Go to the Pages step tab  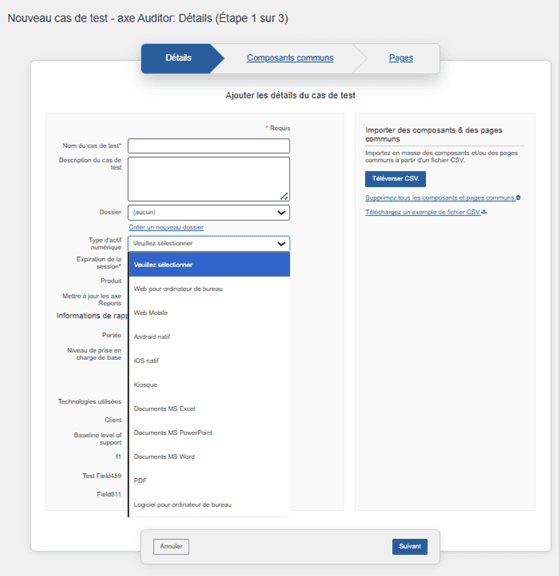[x=401, y=58]
